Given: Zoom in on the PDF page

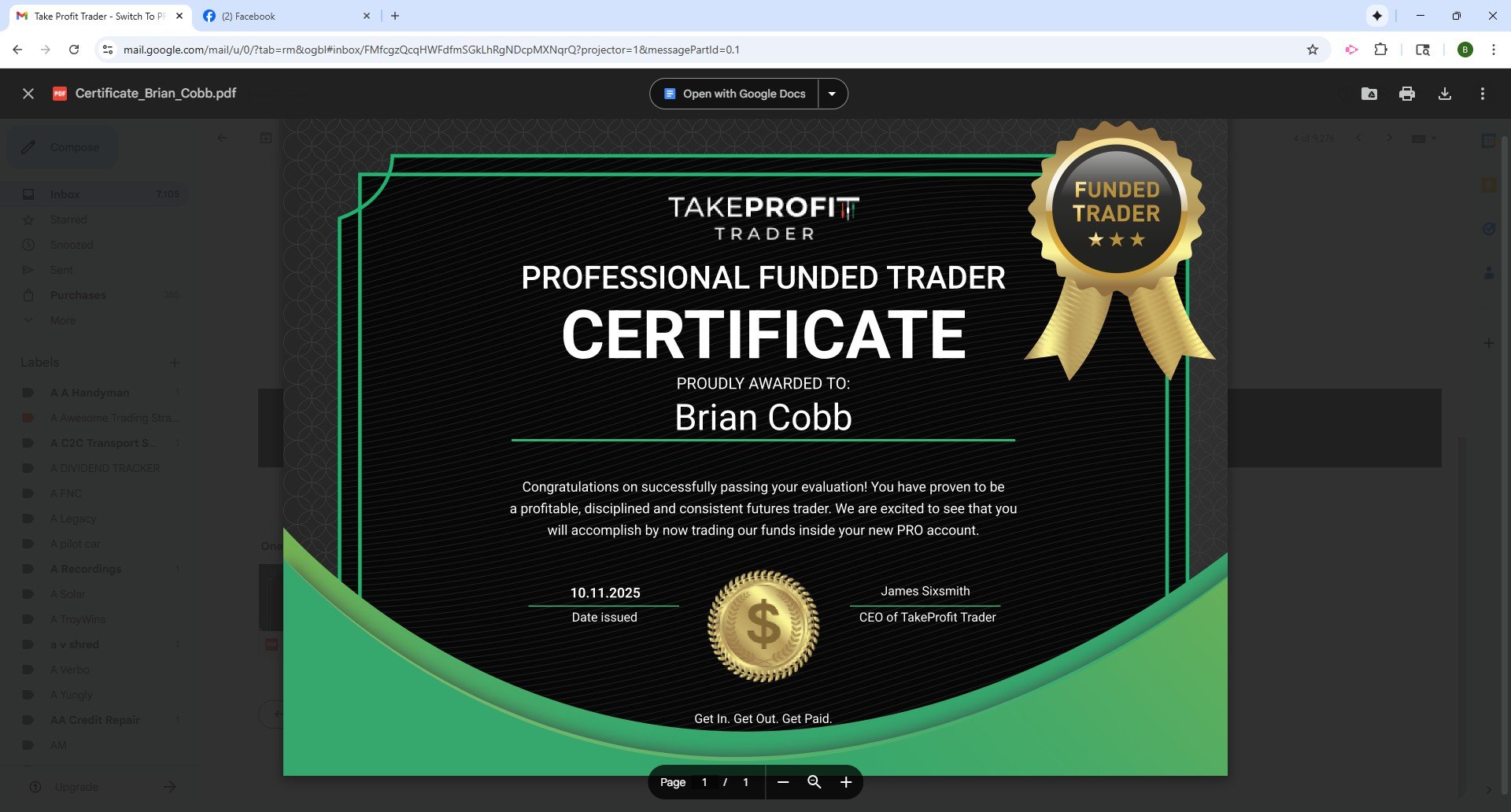Looking at the screenshot, I should pos(846,782).
